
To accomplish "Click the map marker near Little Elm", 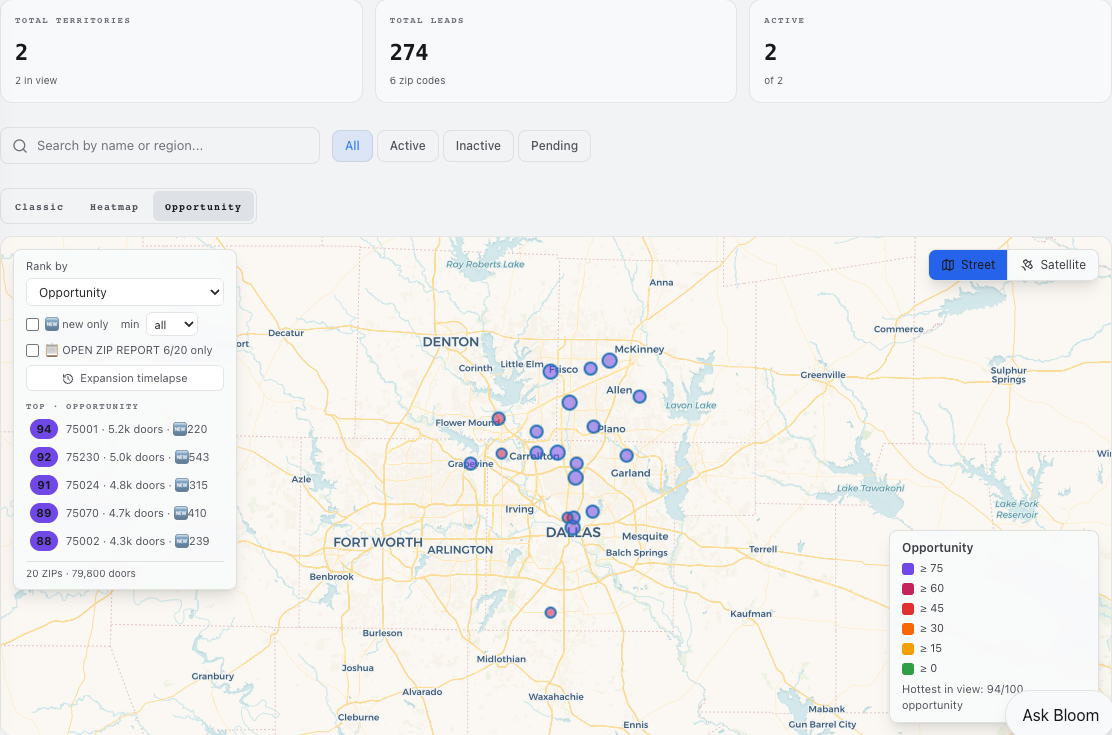I will tap(550, 371).
